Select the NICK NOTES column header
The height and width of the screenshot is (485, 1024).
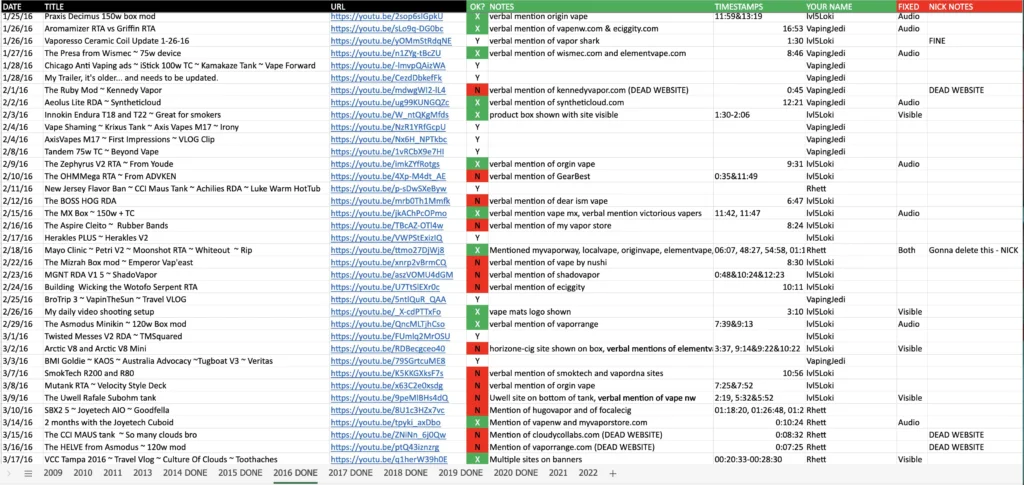tap(975, 6)
